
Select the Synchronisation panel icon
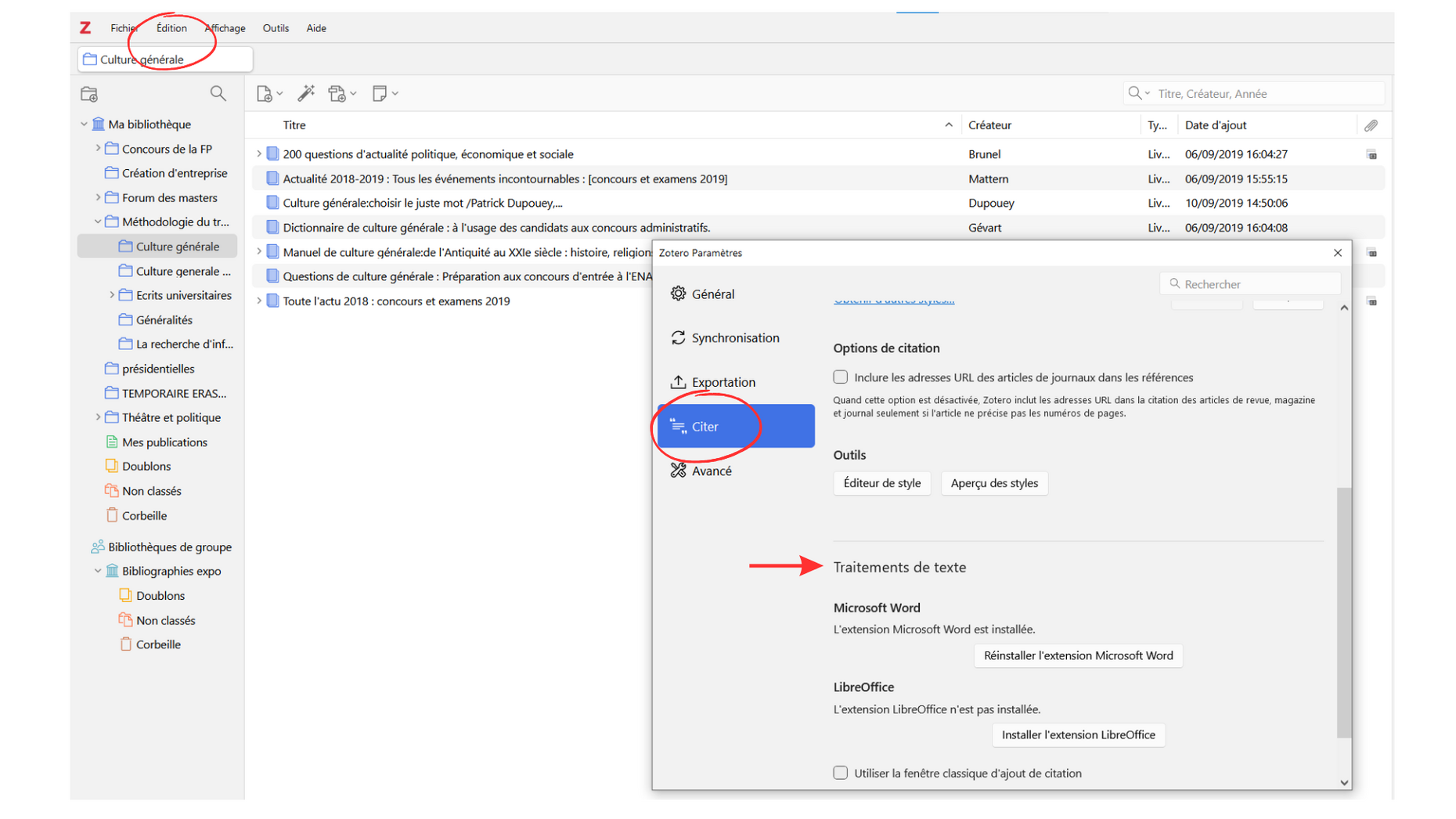[x=678, y=337]
